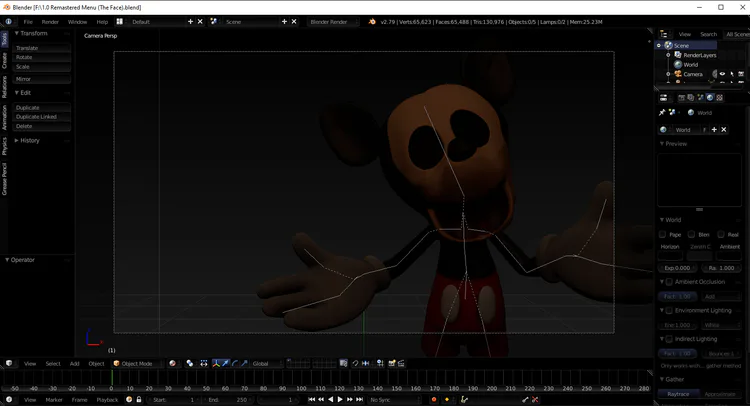Image resolution: width=750 pixels, height=406 pixels.
Task: Expand the History panel
Action: tap(17, 141)
